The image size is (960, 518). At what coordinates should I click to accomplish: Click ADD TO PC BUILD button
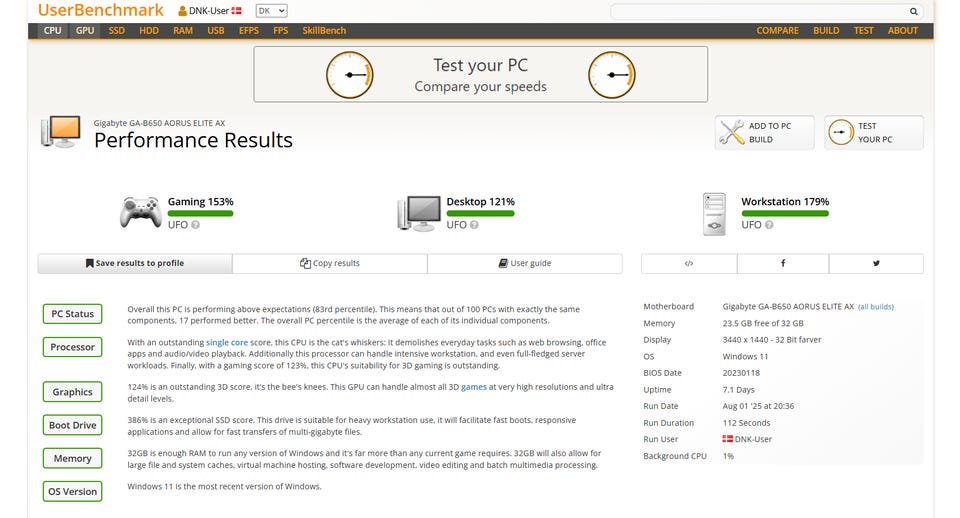pos(764,132)
